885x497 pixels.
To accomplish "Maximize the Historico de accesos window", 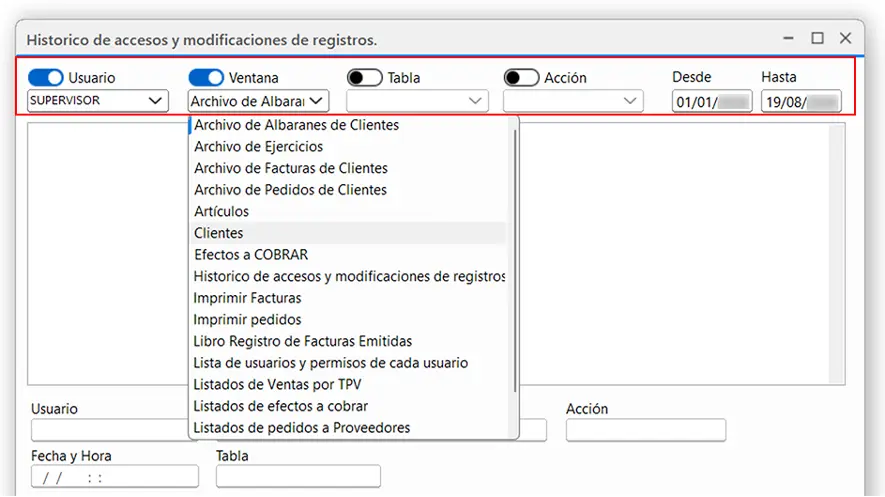I will pyautogui.click(x=817, y=38).
